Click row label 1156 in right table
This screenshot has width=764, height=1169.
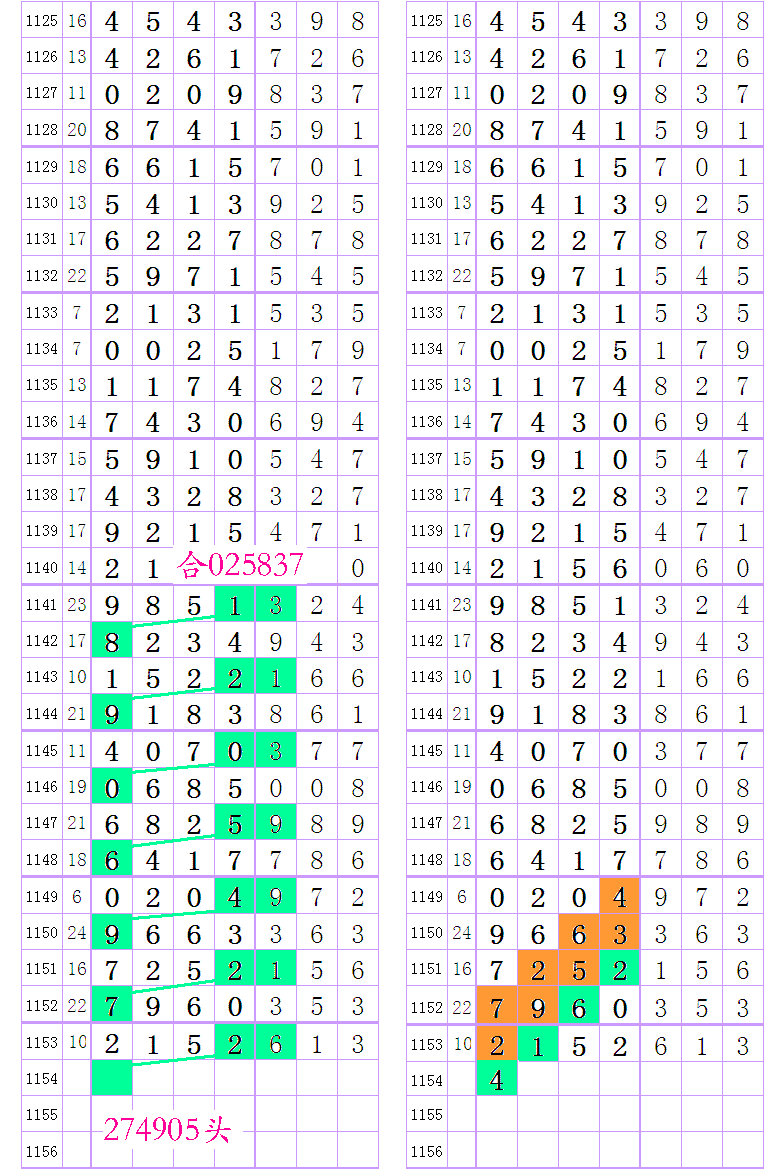point(426,1151)
